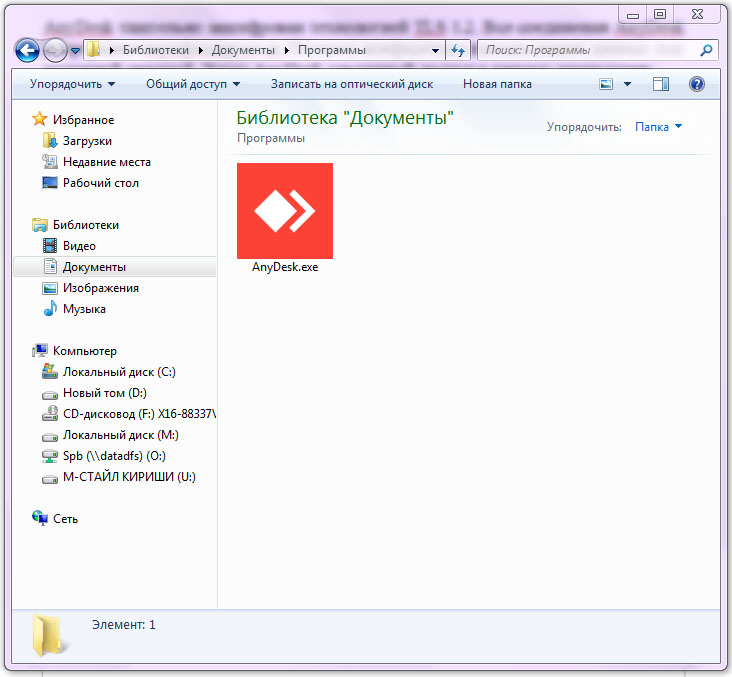Open Новый том (D:)
The width and height of the screenshot is (732, 677).
105,393
